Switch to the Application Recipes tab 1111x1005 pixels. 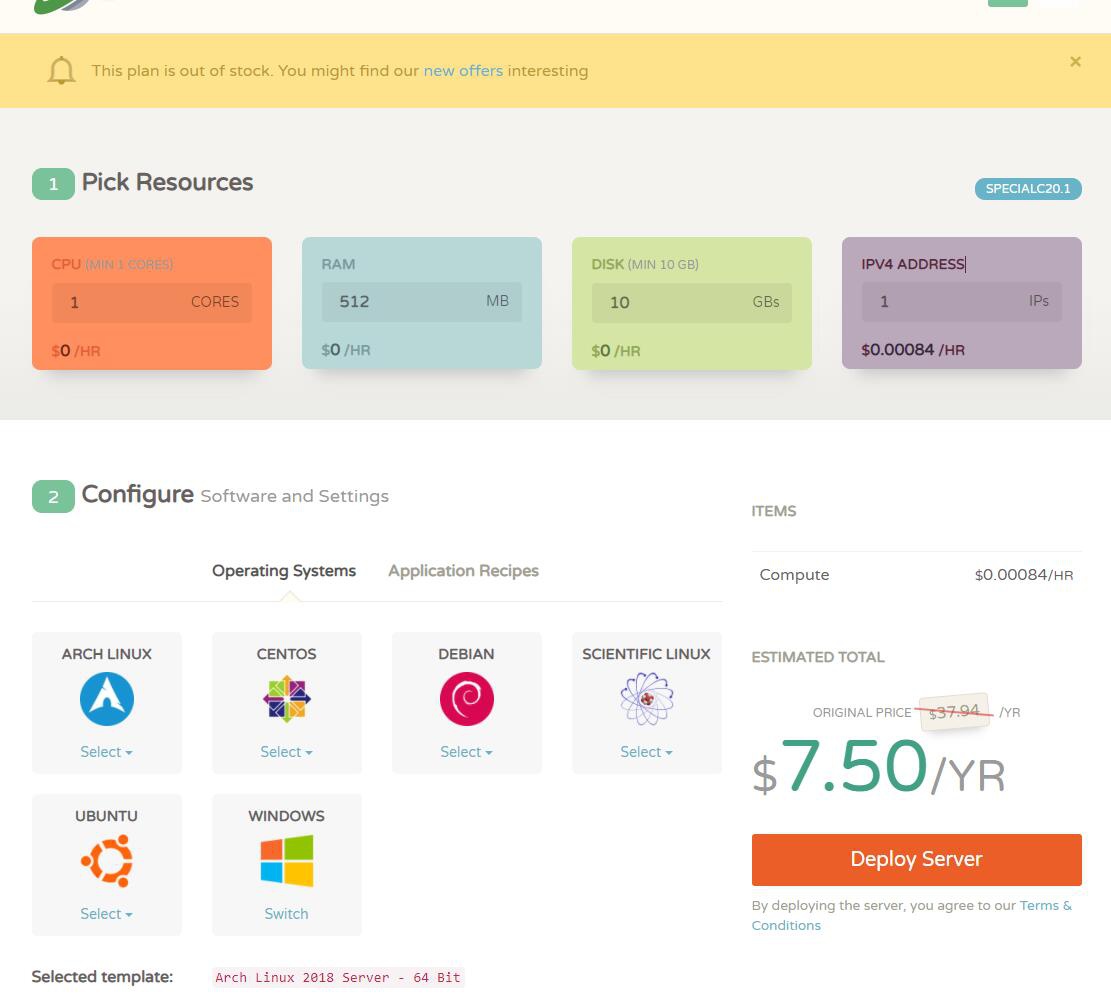pyautogui.click(x=463, y=571)
